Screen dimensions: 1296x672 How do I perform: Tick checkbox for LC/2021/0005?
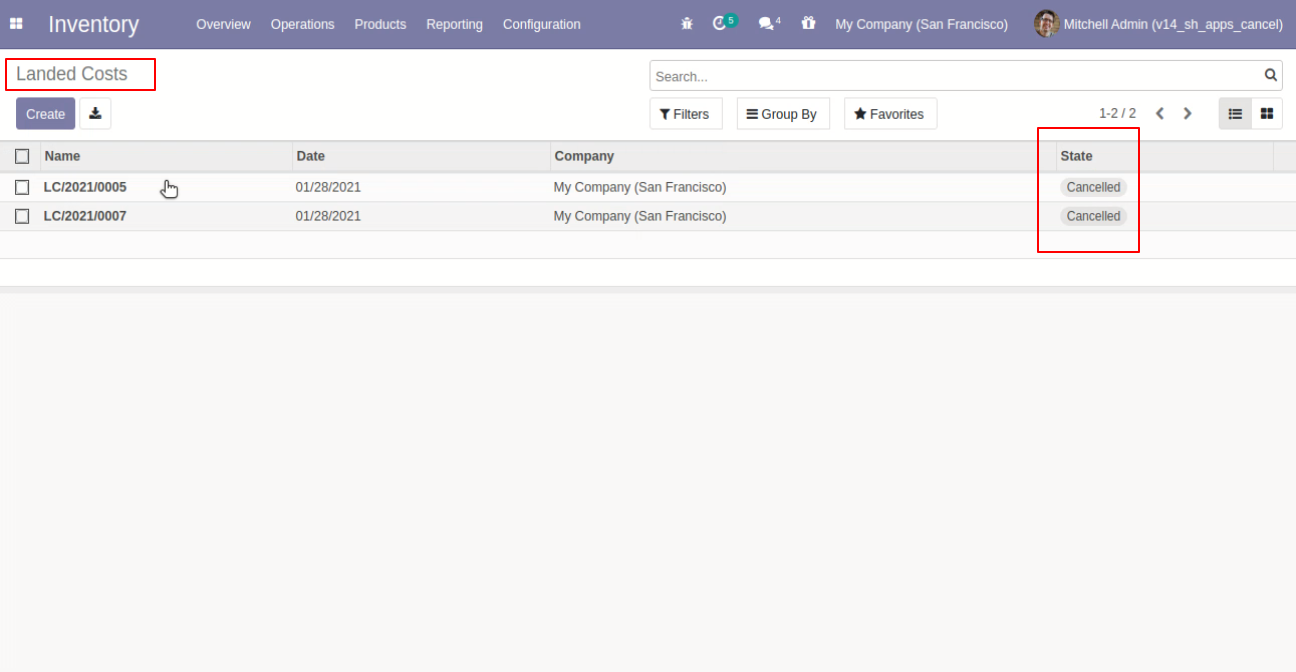(22, 187)
